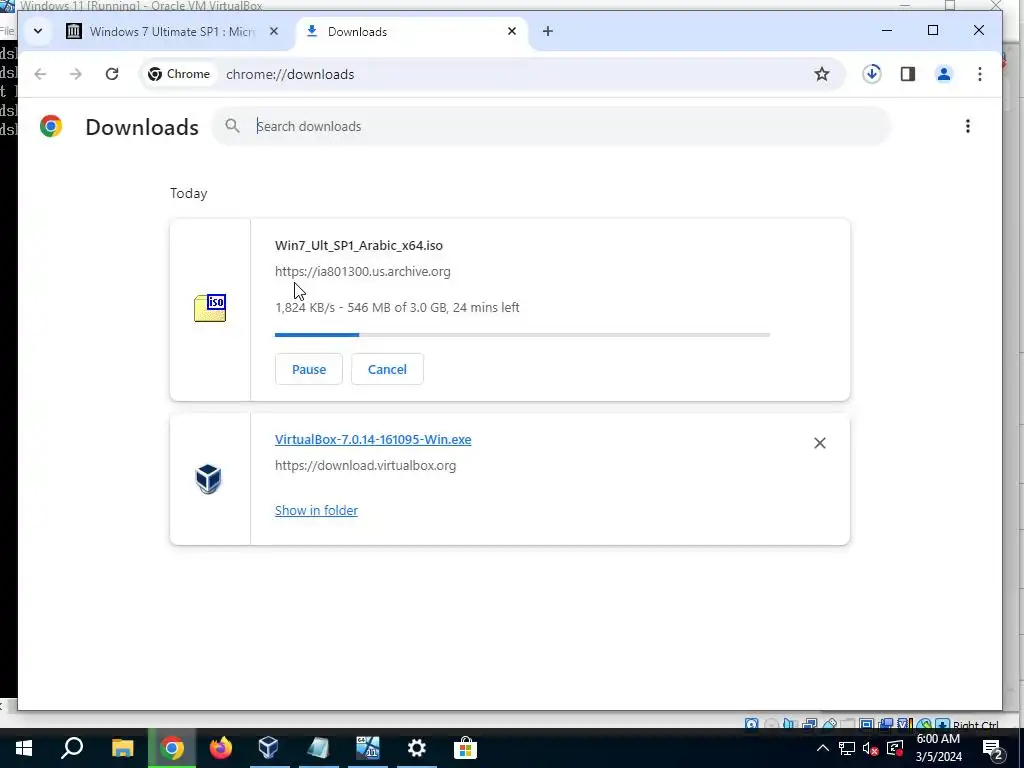Open the Downloads page more-actions menu

click(x=968, y=126)
